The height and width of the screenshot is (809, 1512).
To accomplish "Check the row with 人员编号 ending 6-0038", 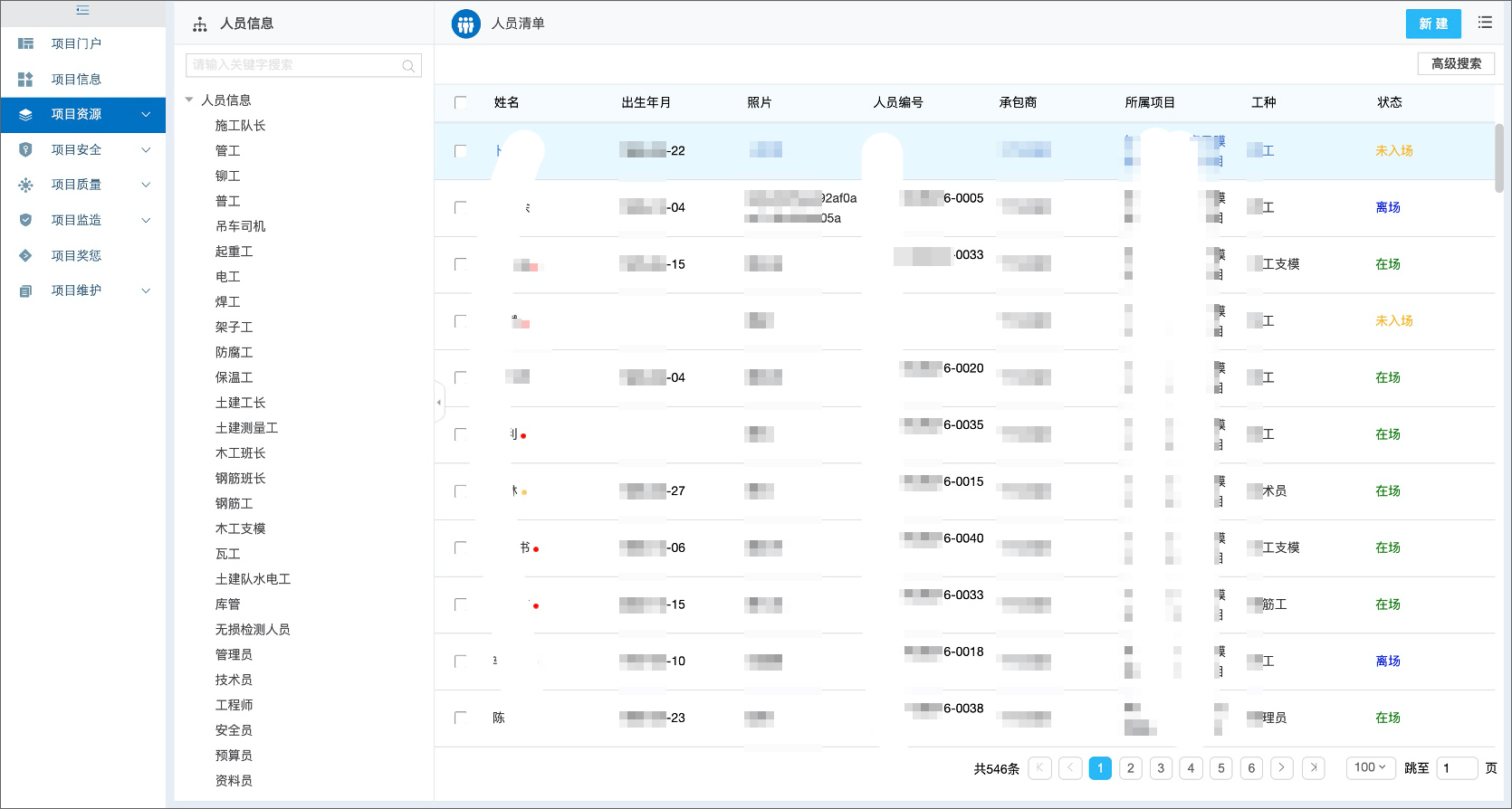I will [x=461, y=718].
